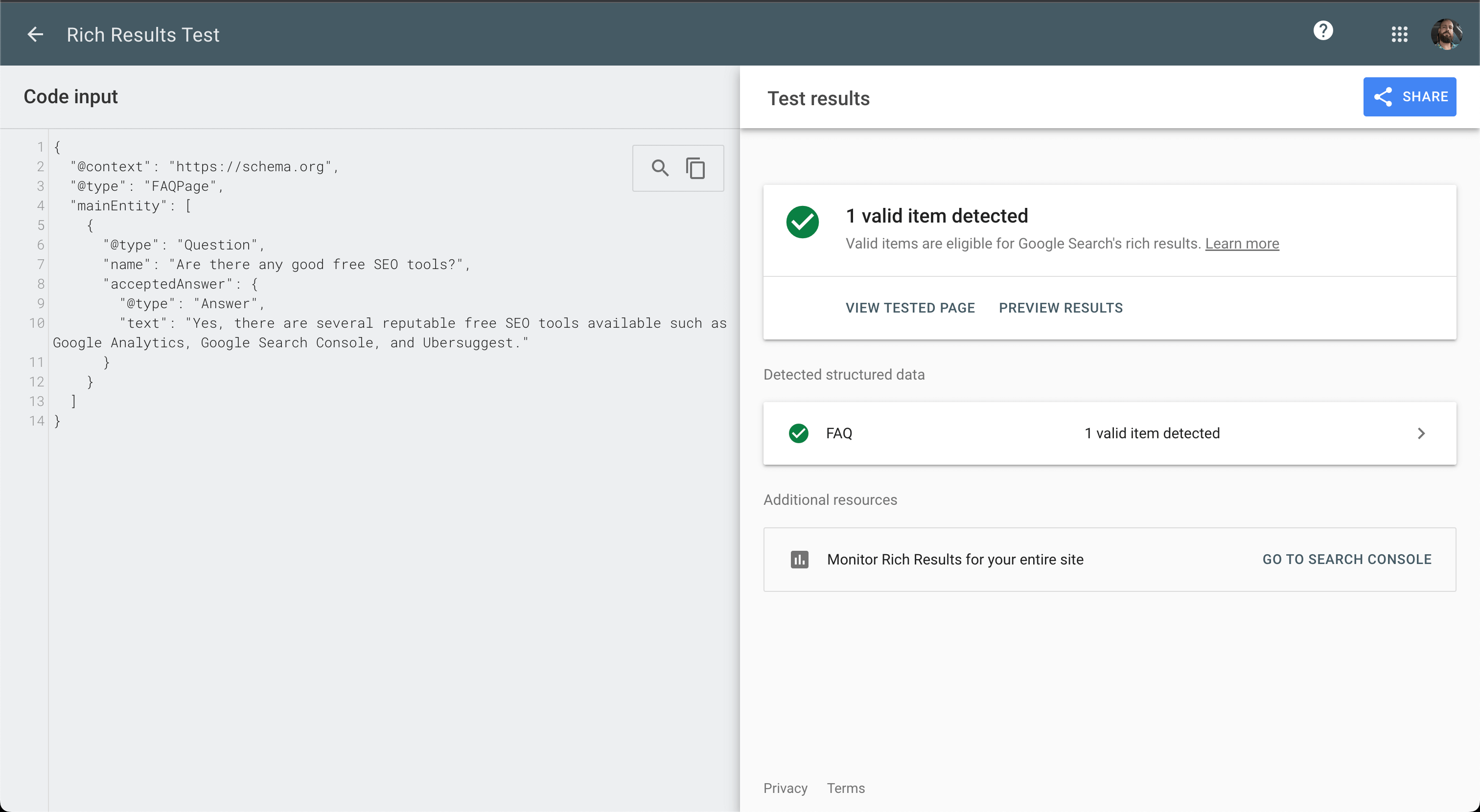Open the user account avatar

[x=1446, y=34]
